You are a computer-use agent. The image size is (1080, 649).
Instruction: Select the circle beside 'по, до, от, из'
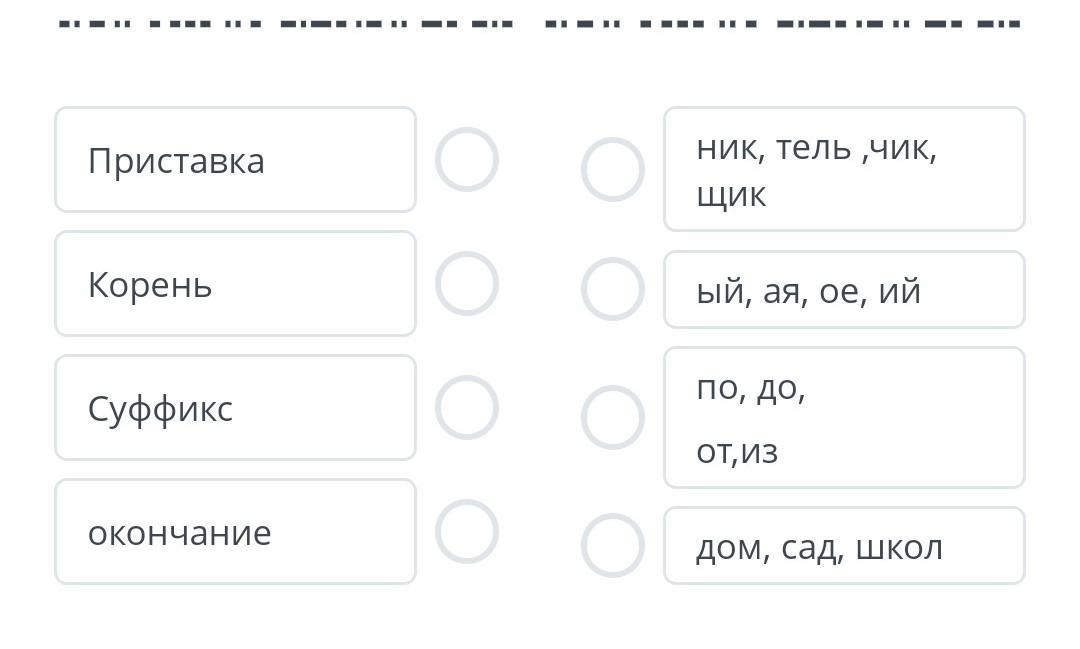coord(613,418)
